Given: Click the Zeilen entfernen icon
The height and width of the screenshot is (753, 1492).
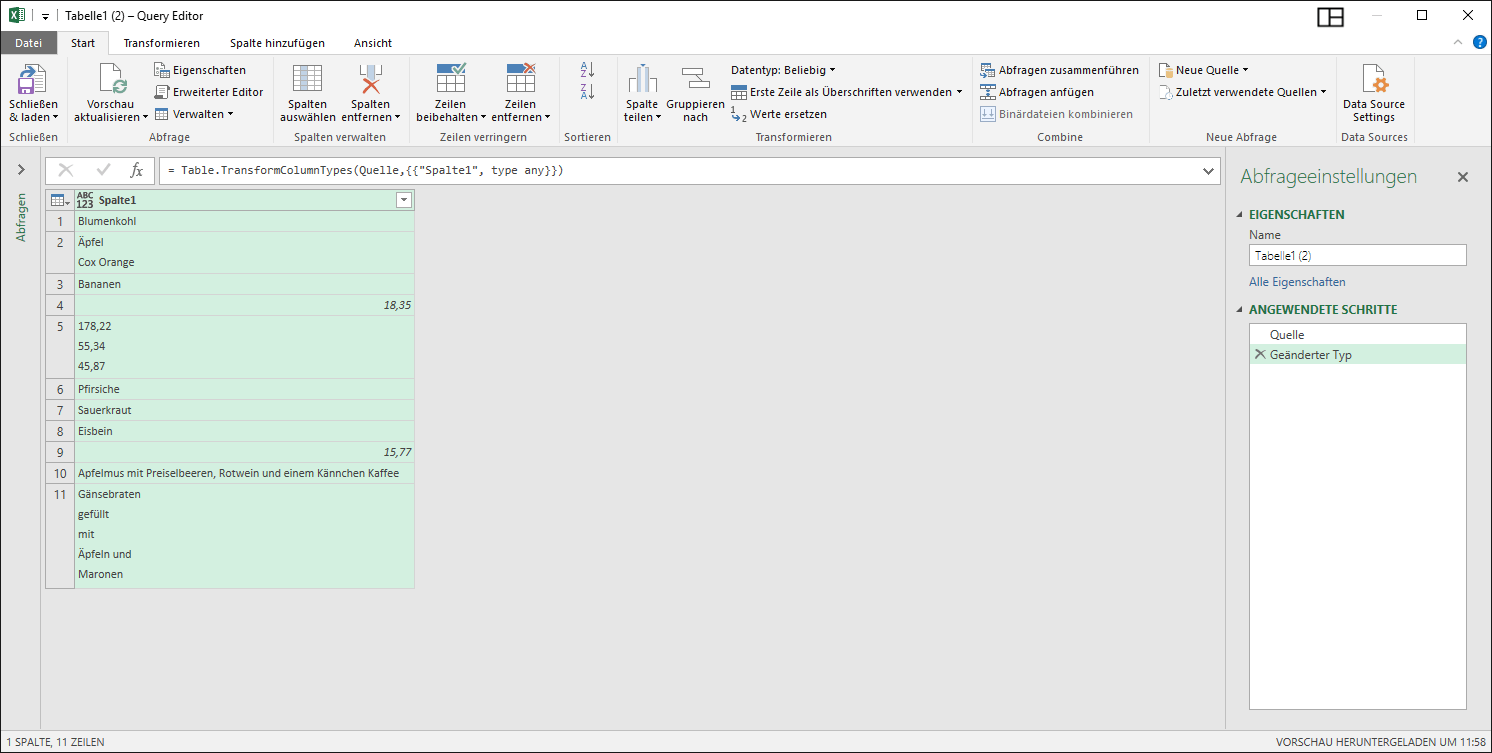Looking at the screenshot, I should [x=520, y=79].
